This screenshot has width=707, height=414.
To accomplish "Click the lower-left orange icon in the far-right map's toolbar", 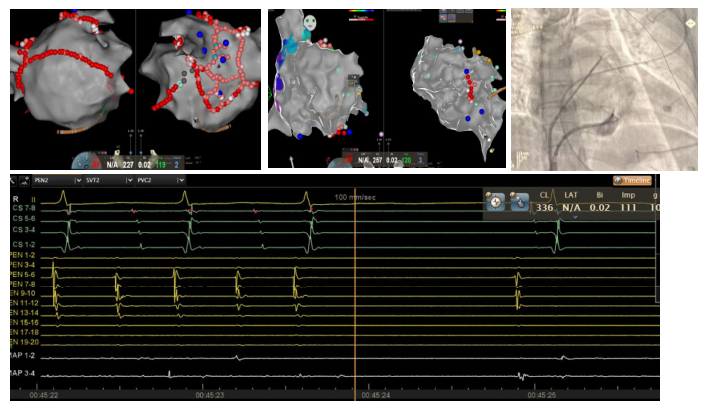I will click(444, 18).
